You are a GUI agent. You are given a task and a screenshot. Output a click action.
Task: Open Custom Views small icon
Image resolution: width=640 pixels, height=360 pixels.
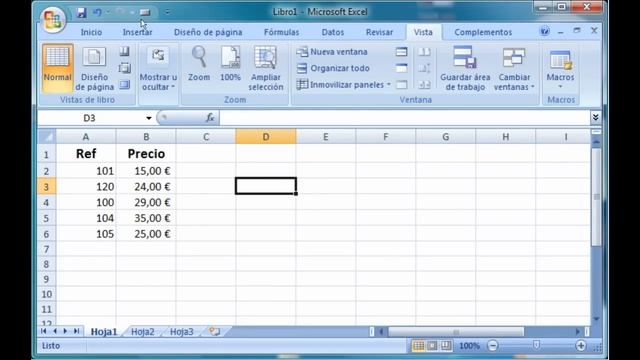click(124, 68)
